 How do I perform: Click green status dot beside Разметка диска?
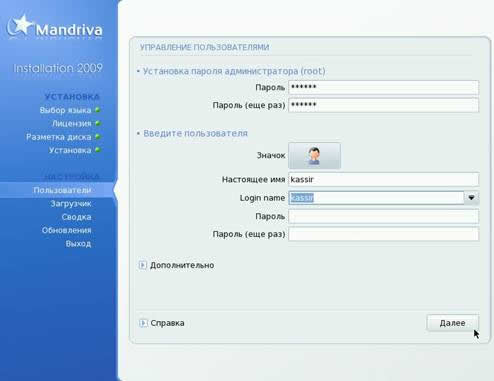pyautogui.click(x=97, y=136)
